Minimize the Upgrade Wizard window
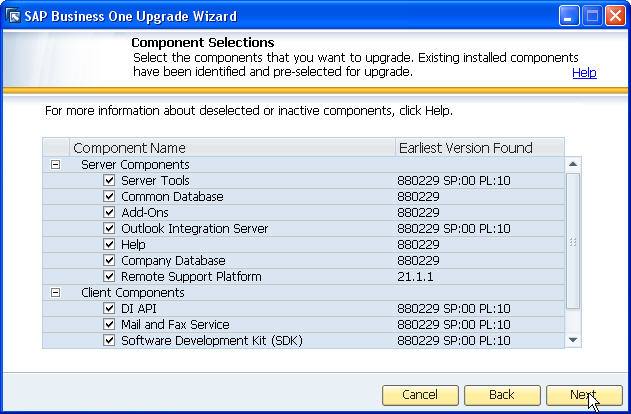631x414 pixels. (569, 16)
